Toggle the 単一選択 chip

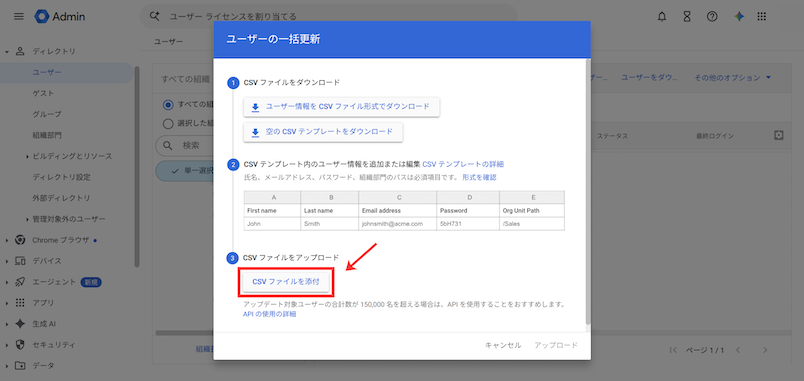[x=185, y=171]
